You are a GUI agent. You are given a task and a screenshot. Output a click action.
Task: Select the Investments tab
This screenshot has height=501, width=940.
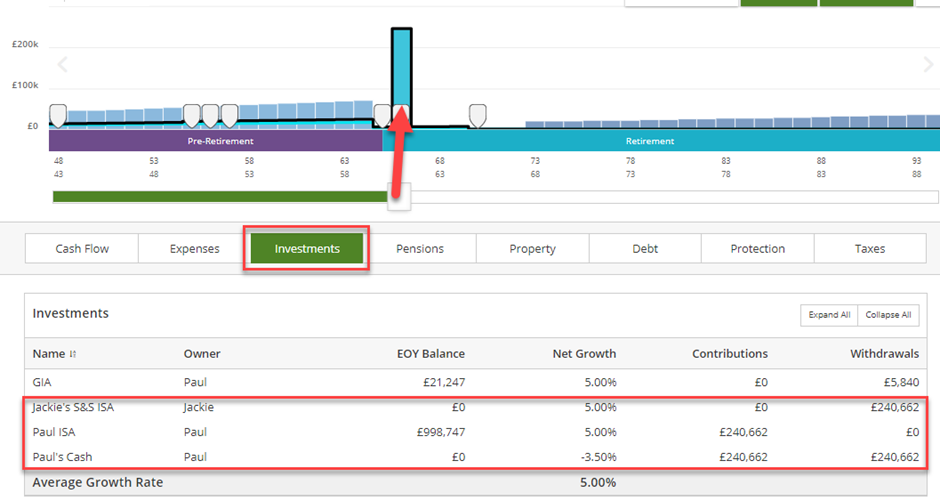(x=307, y=249)
